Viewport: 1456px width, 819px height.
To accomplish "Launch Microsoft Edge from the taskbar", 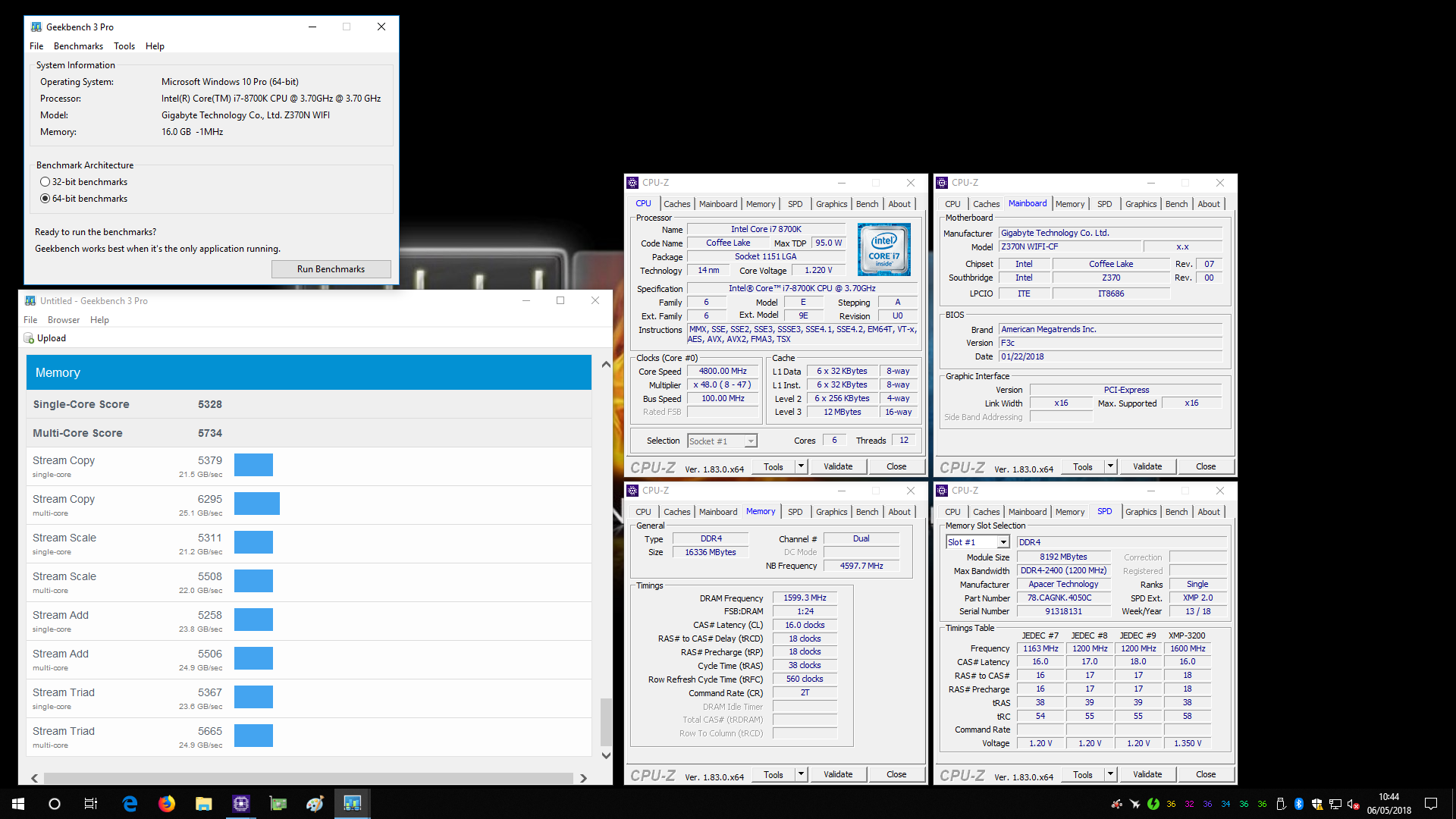I will pos(130,804).
